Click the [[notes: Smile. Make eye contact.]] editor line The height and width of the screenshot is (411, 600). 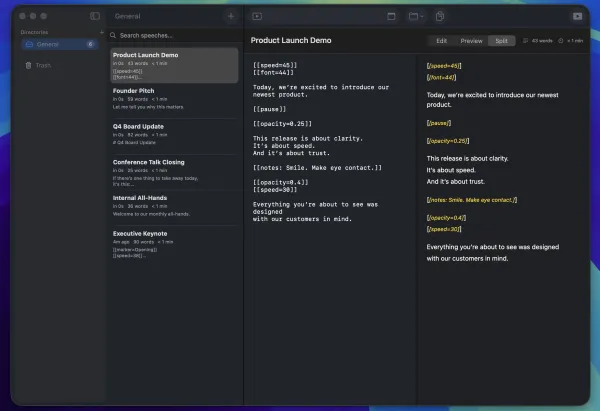[x=317, y=168]
